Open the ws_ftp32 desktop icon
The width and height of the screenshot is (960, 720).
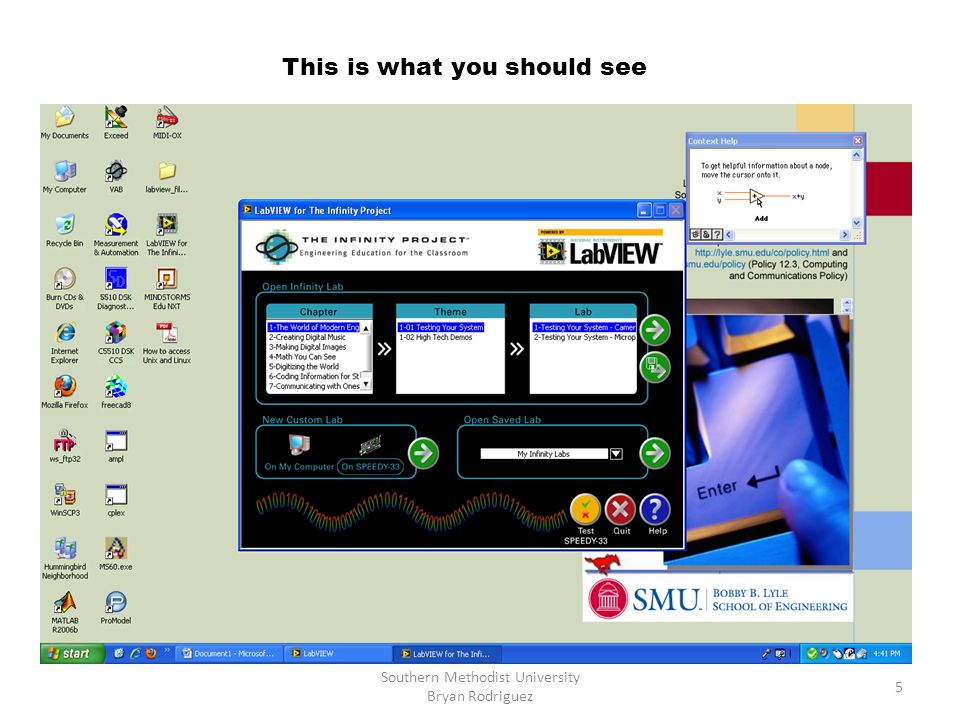click(64, 446)
